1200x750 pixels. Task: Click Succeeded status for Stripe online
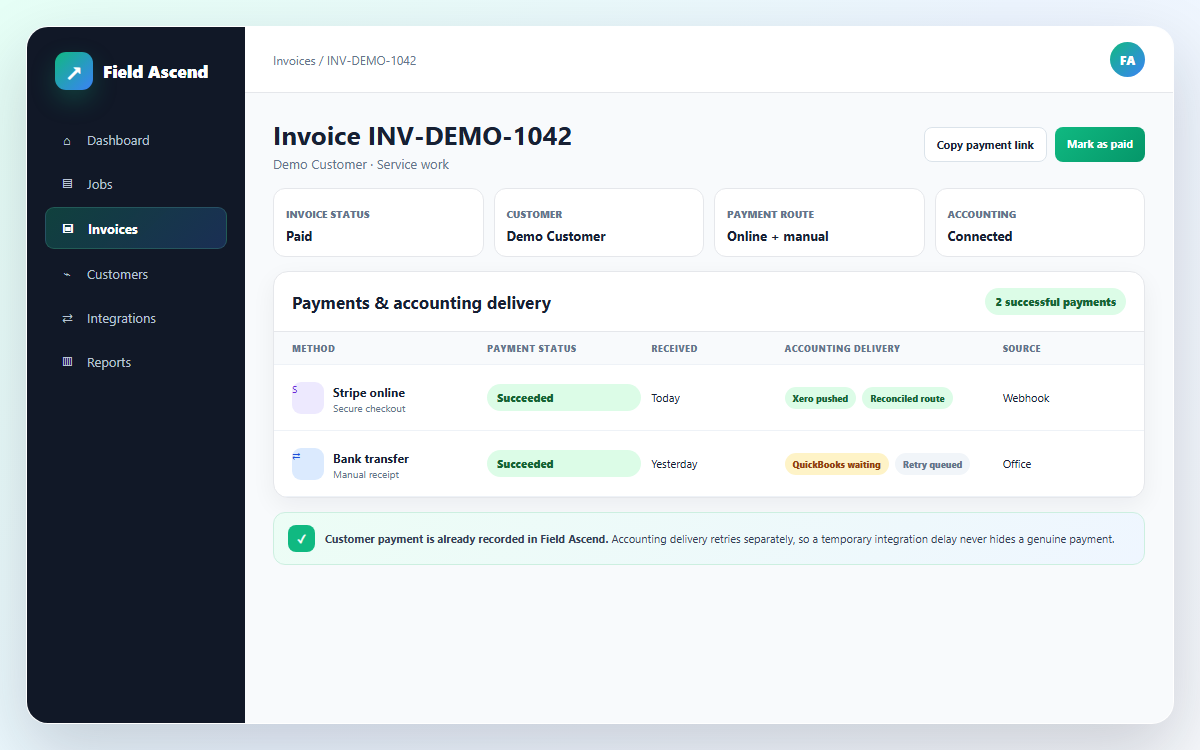[564, 398]
